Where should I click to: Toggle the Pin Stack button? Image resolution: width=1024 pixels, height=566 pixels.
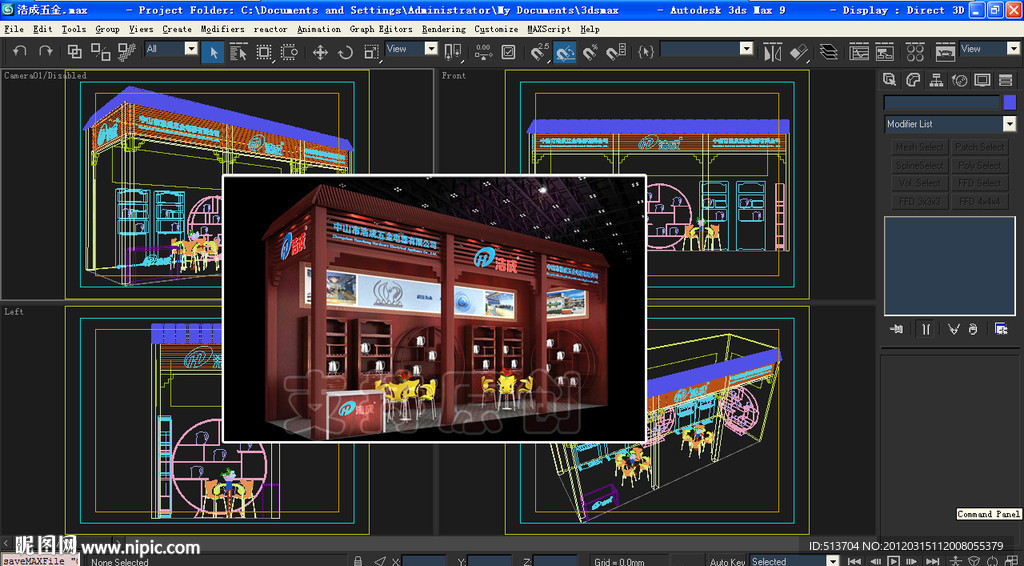pyautogui.click(x=898, y=328)
